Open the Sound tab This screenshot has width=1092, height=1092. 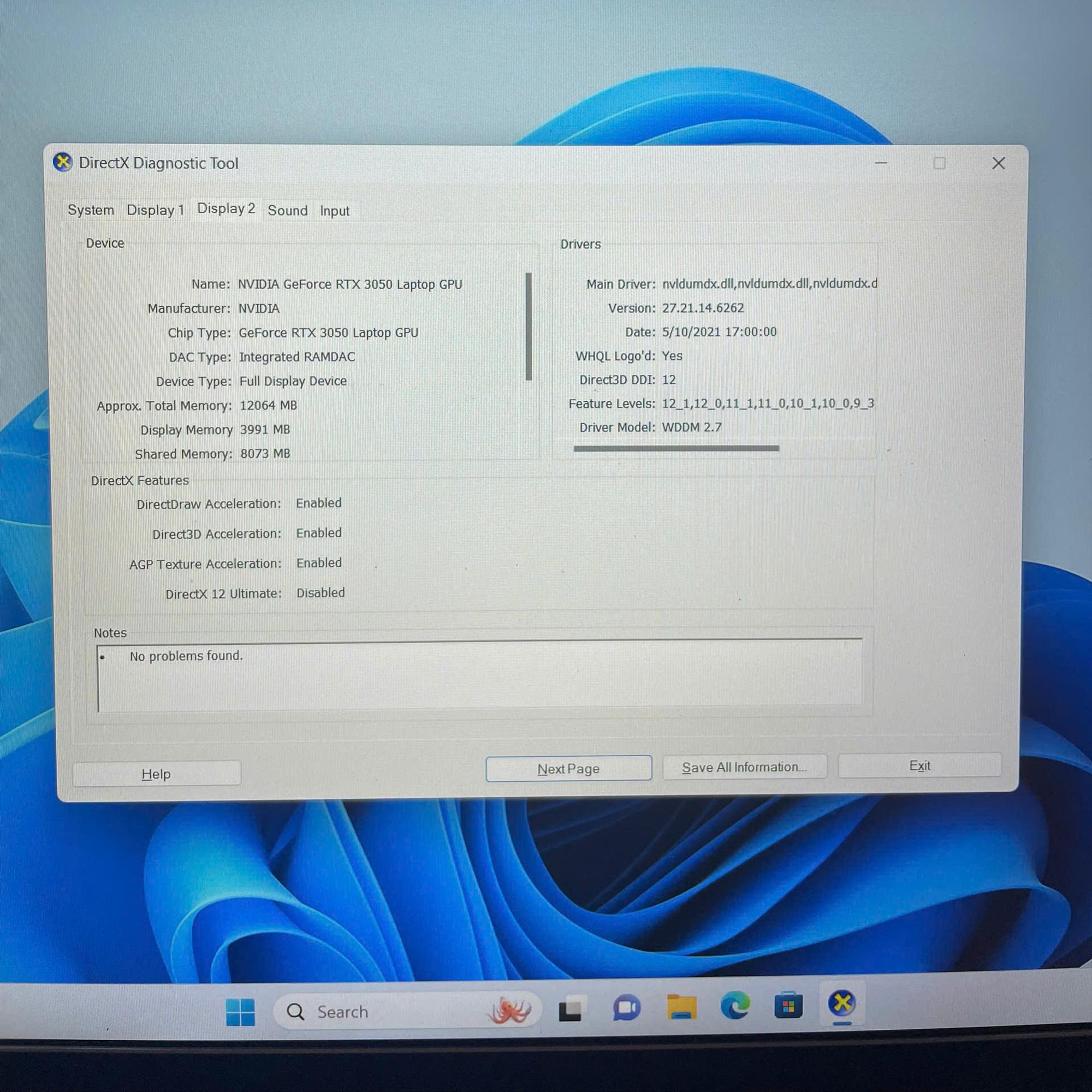click(287, 211)
